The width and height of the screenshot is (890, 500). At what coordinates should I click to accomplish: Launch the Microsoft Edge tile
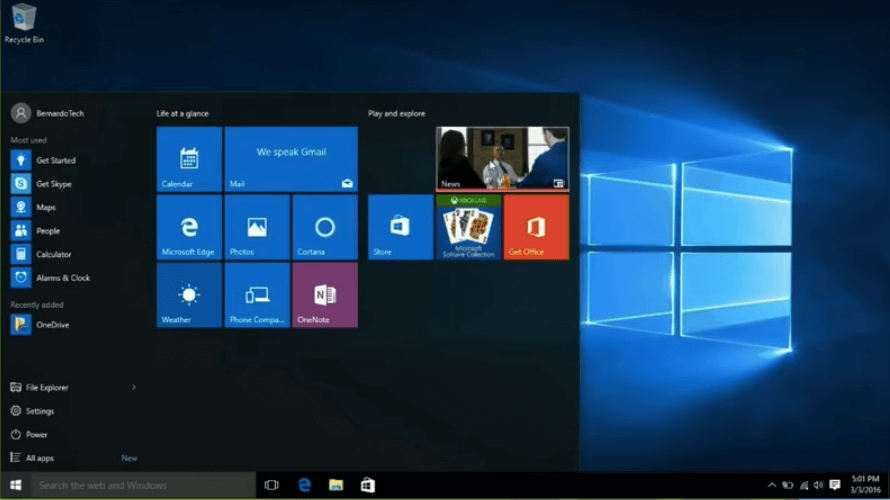click(189, 227)
